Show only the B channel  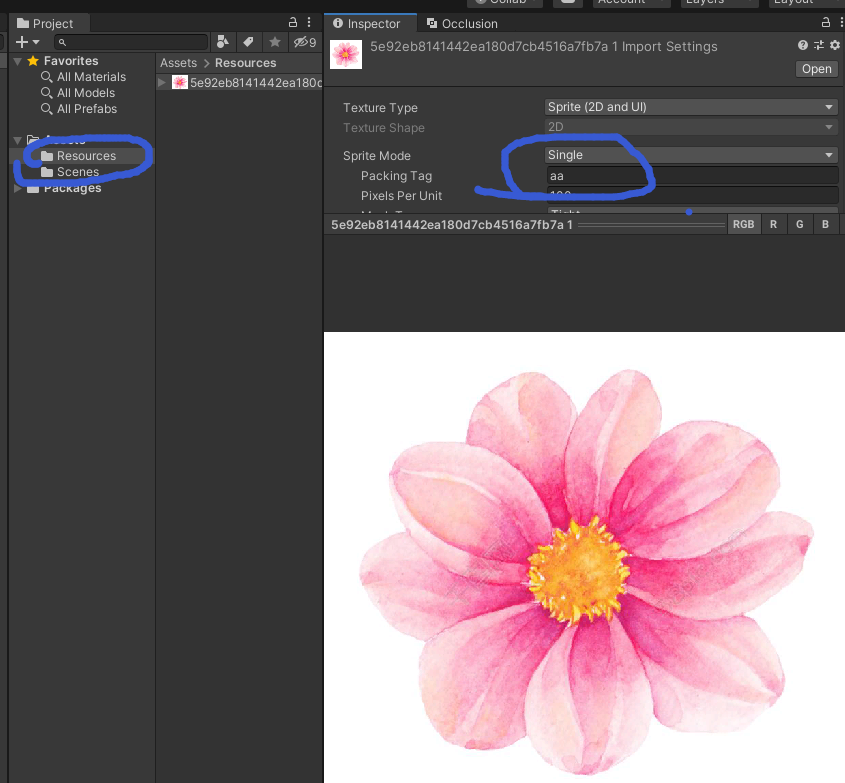tap(825, 225)
